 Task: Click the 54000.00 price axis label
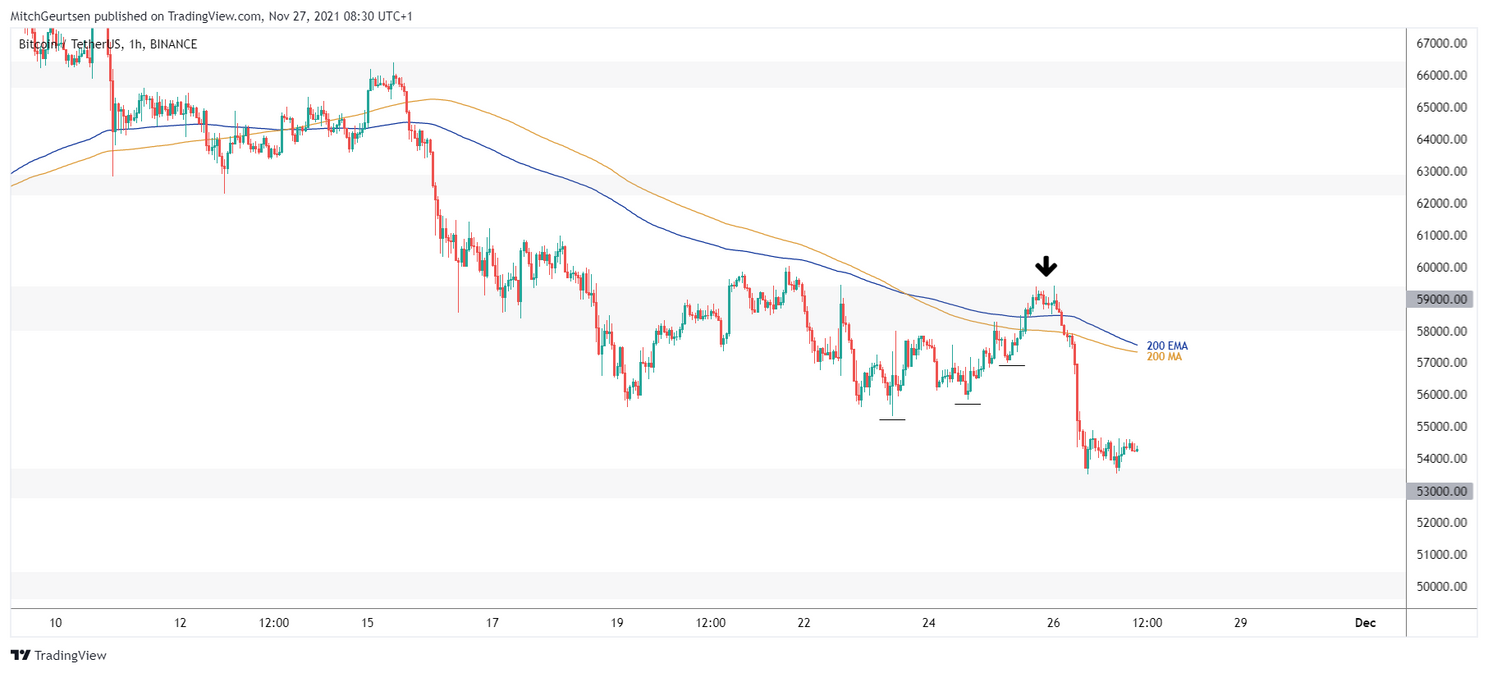coord(1441,459)
